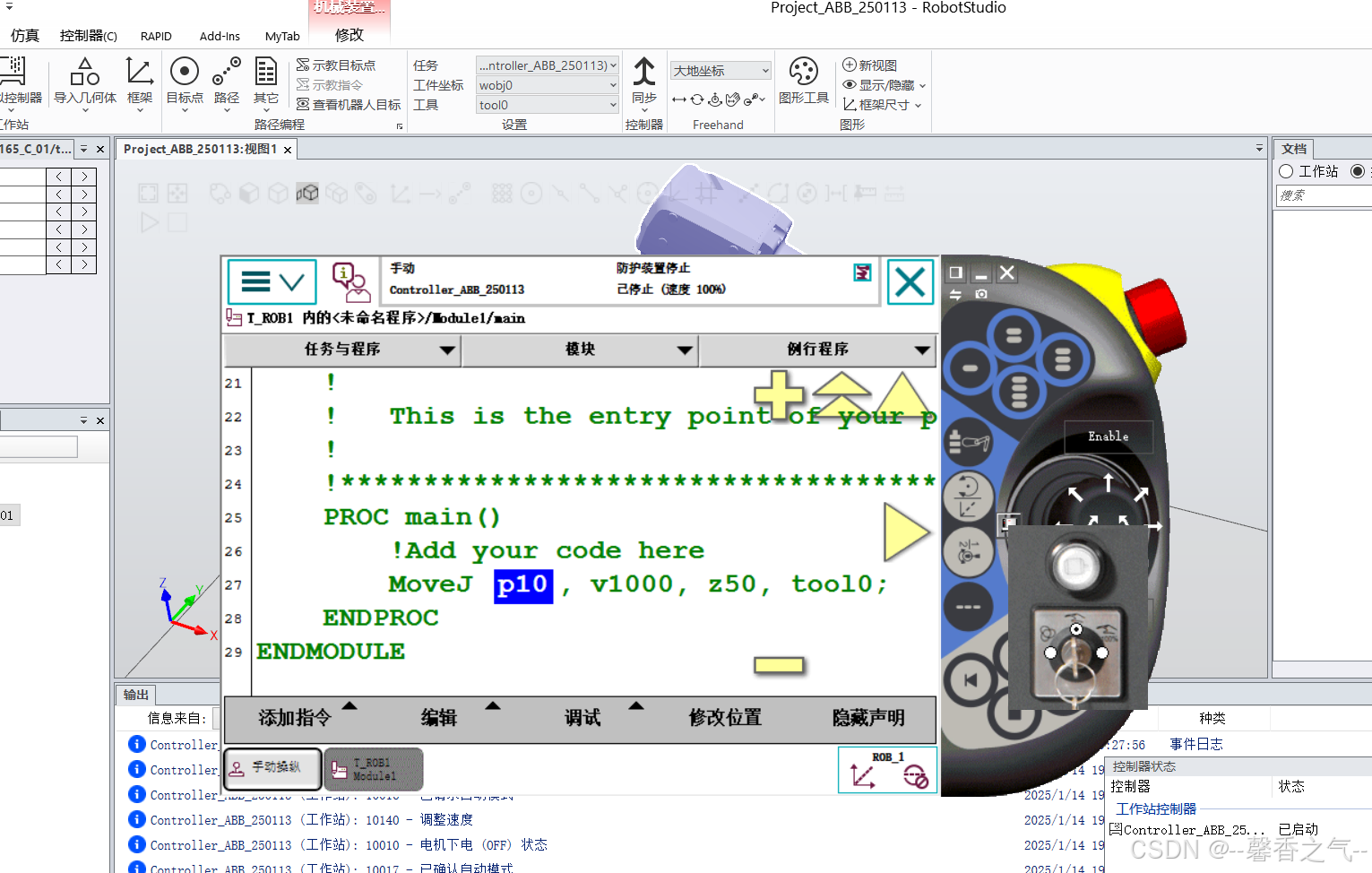Select the Freehand jog joint tool

(715, 99)
